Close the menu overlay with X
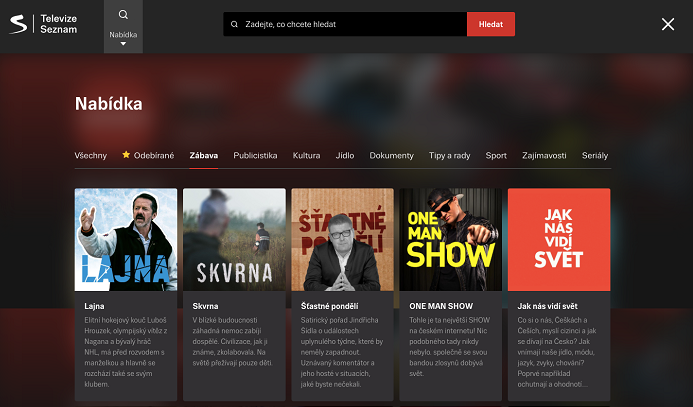 (668, 24)
